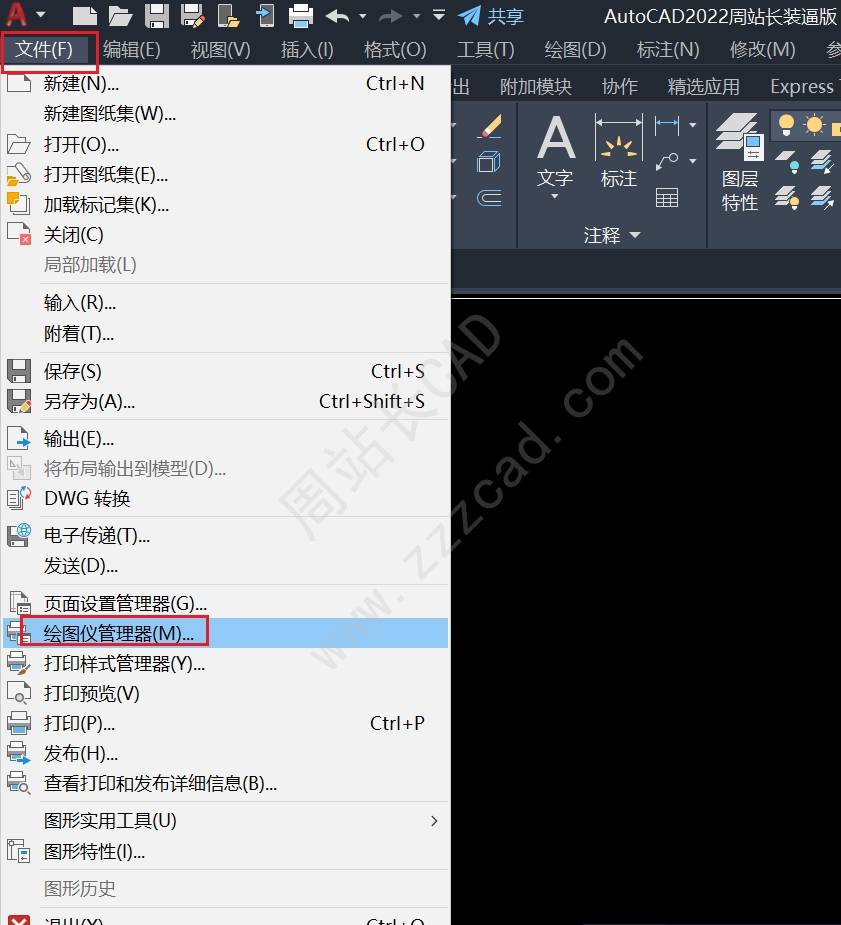Viewport: 841px width, 925px height.
Task: Choose 绘图仪管理器(M) from the File menu
Action: (x=118, y=633)
